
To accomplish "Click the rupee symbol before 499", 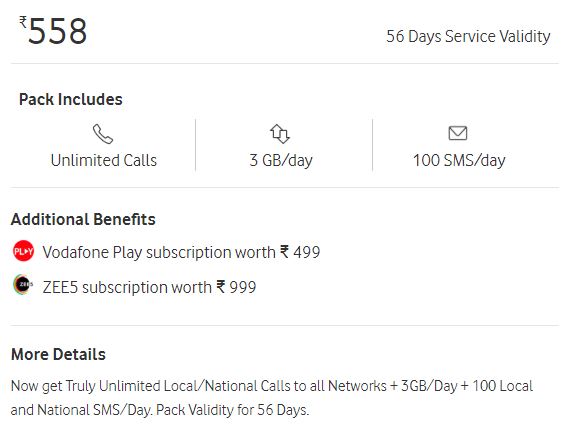I will coord(284,251).
